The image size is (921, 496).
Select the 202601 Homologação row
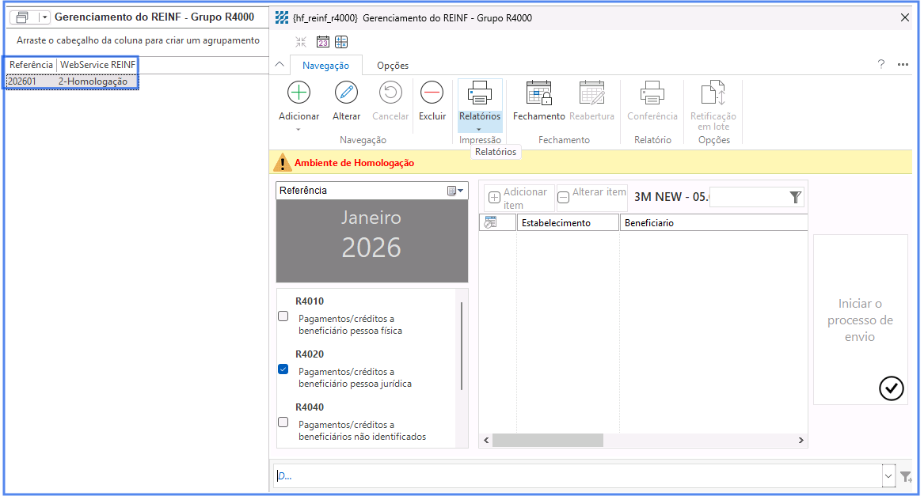70,81
